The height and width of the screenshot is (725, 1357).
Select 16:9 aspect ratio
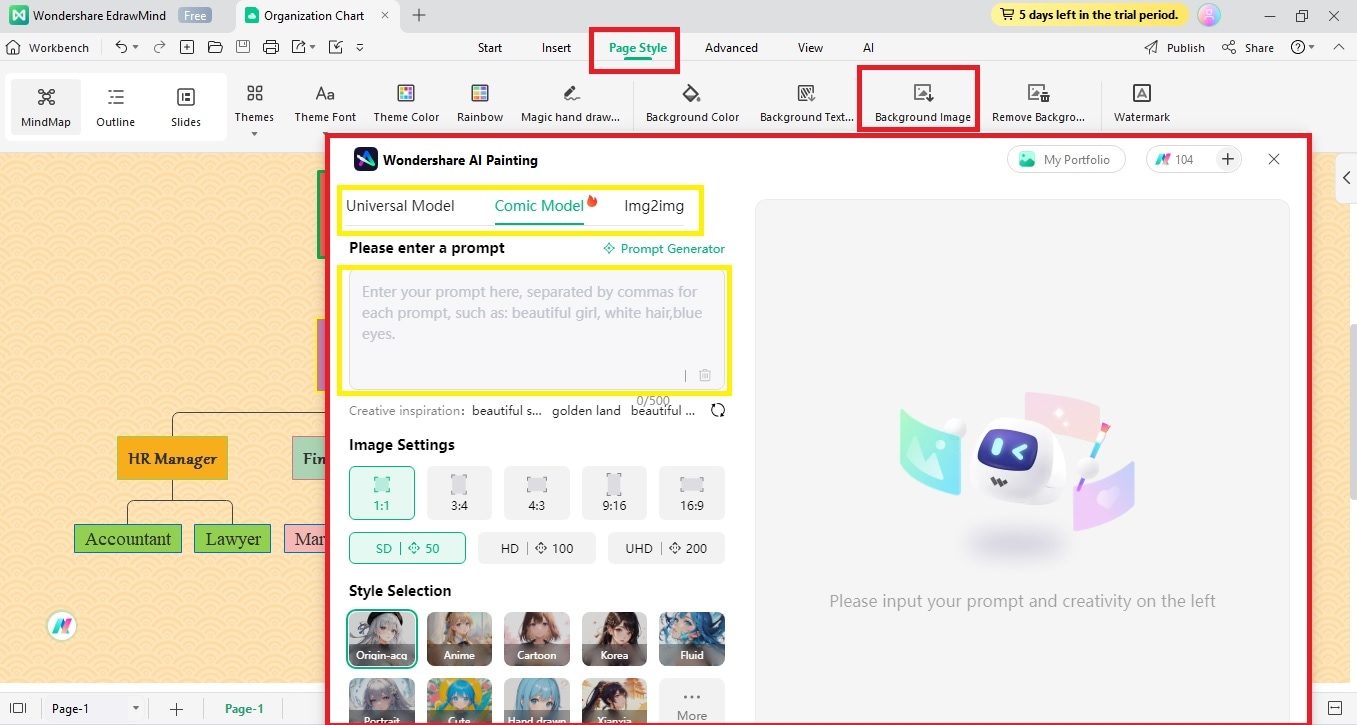tap(692, 493)
